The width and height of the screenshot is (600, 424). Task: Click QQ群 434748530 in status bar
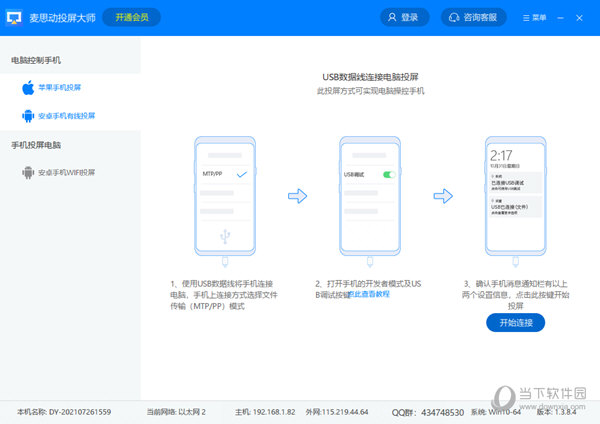tap(427, 413)
